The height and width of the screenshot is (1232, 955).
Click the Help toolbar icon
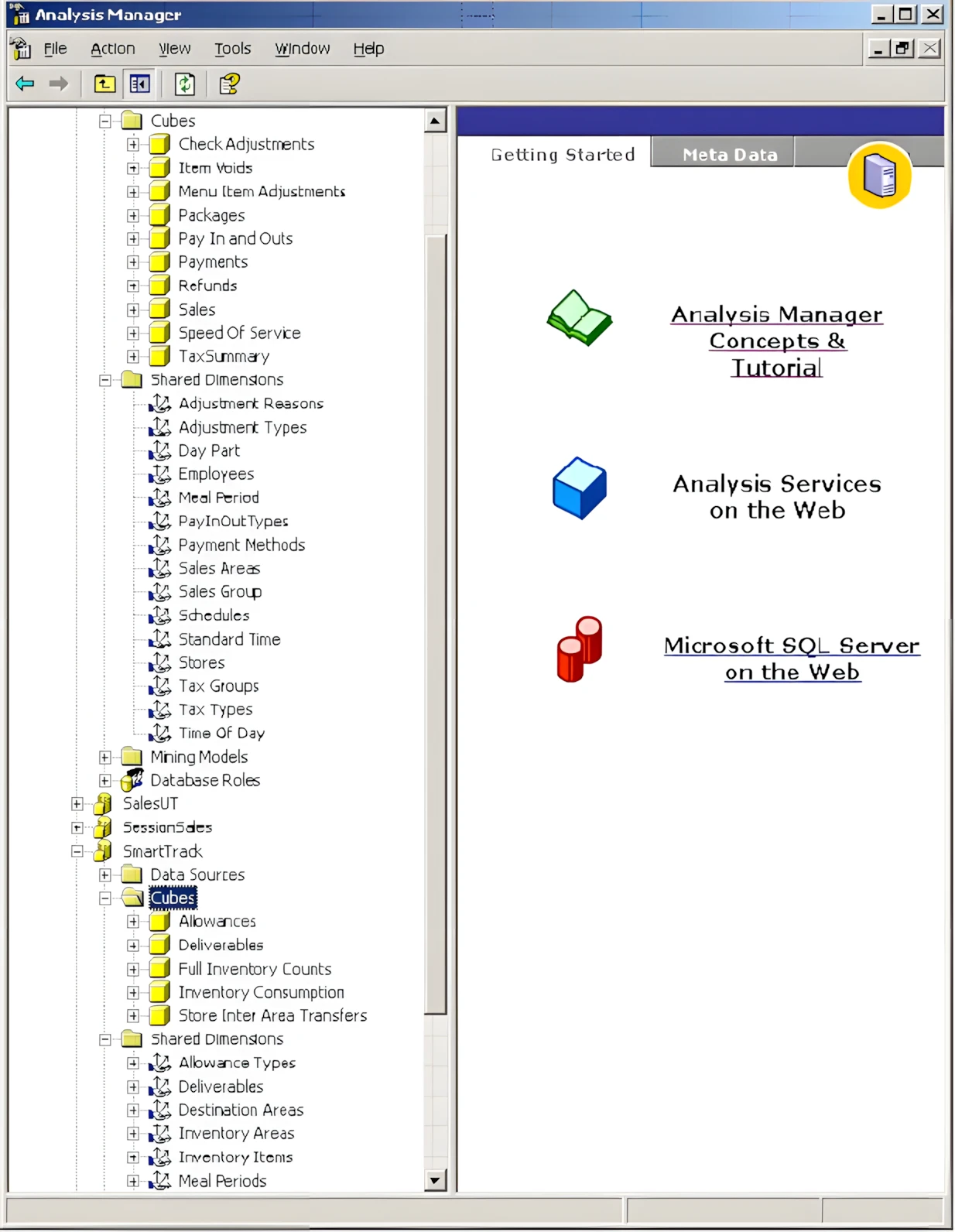coord(230,84)
